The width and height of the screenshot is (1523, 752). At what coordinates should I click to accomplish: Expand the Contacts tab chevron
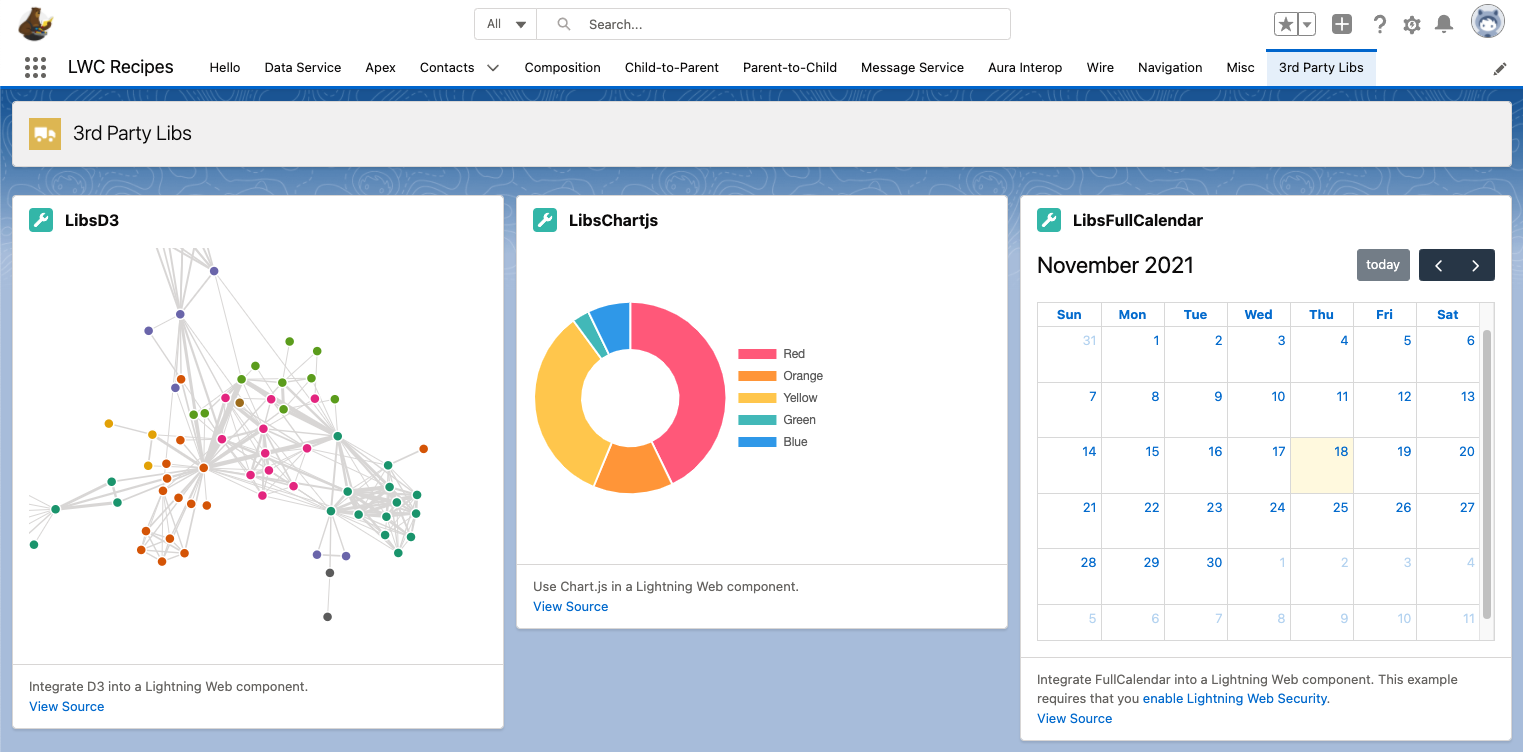(491, 68)
